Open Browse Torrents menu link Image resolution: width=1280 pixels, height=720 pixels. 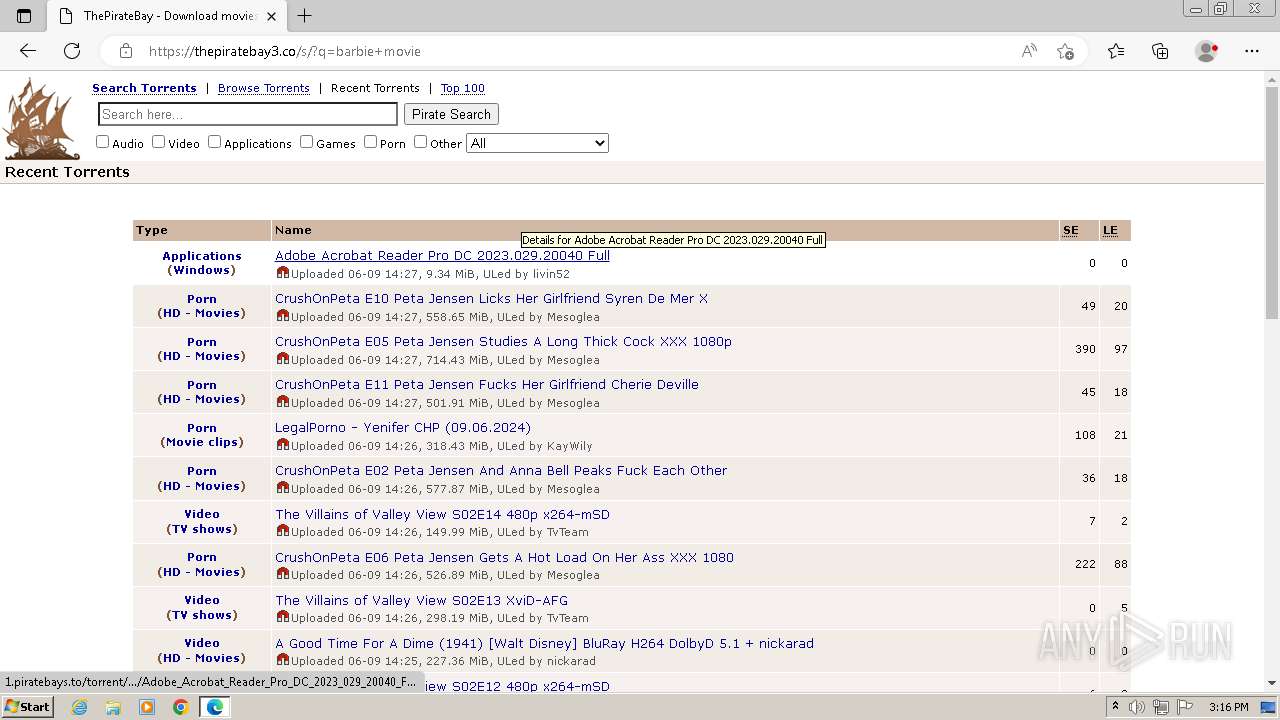(x=264, y=88)
